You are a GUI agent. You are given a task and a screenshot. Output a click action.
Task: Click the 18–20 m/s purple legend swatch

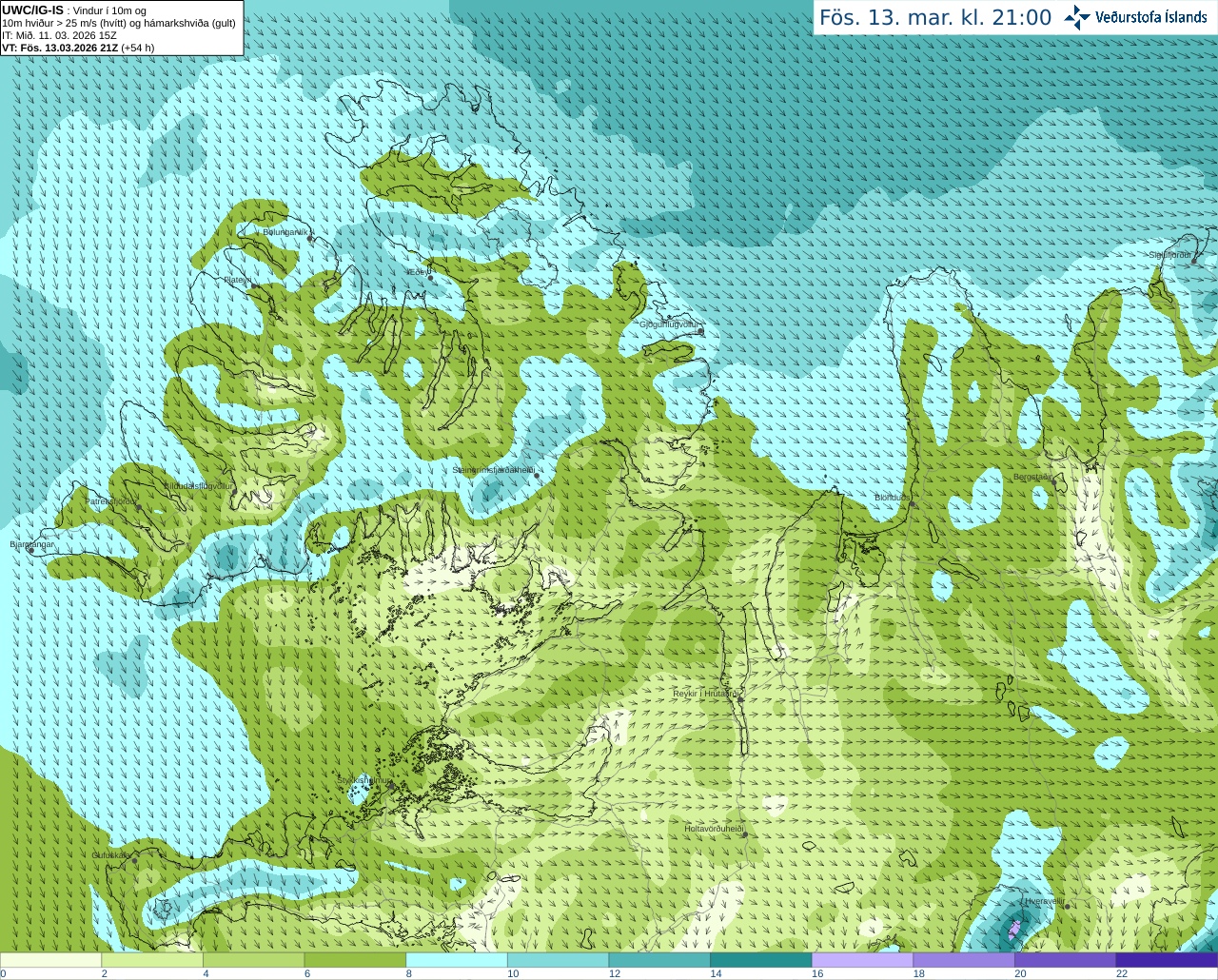(x=964, y=960)
